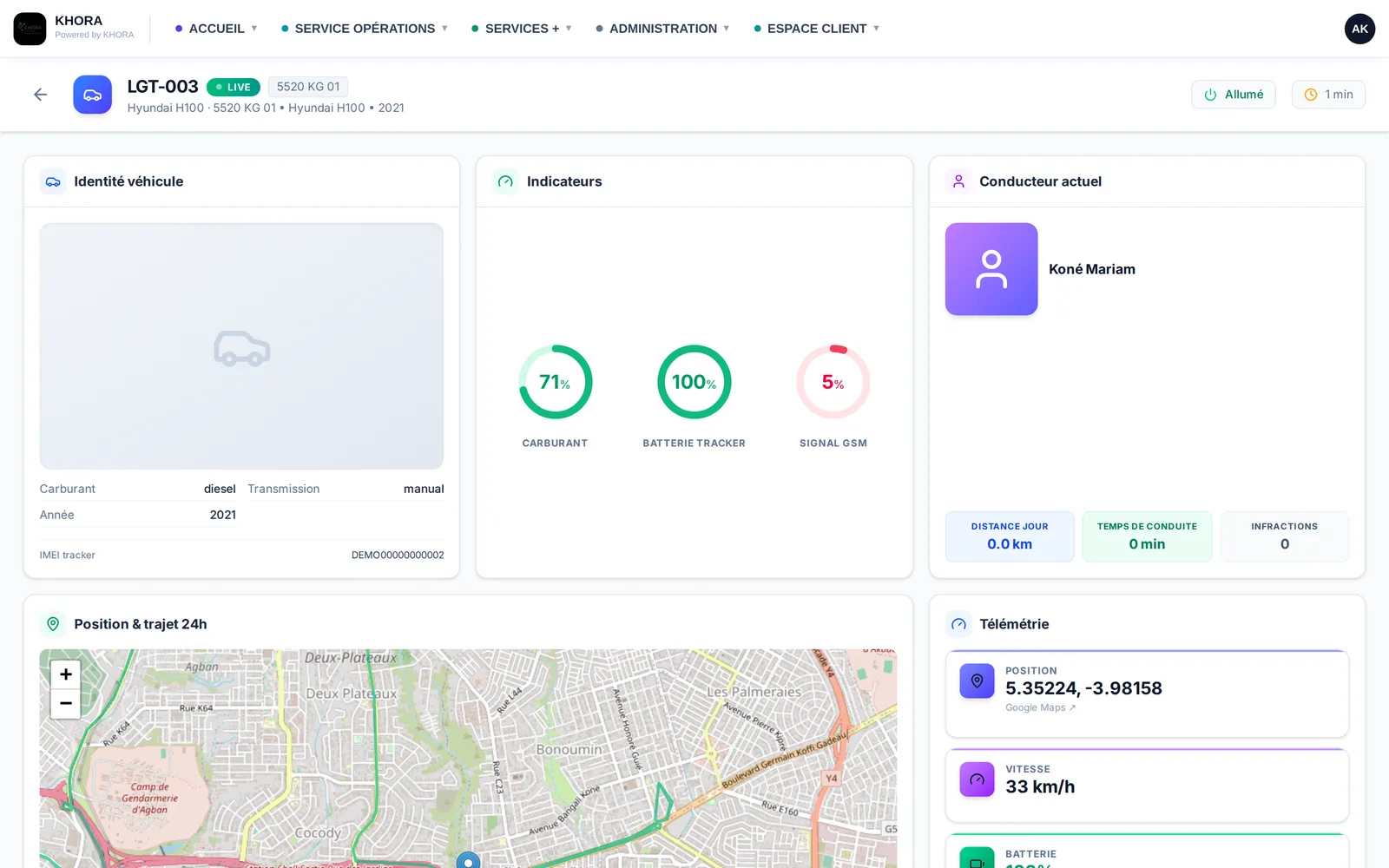Expand the ESPACE CLIENT menu
The height and width of the screenshot is (868, 1389).
click(817, 29)
